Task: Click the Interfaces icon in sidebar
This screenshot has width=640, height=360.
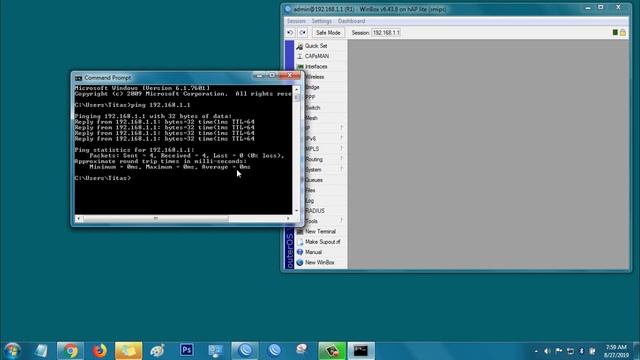Action: [x=300, y=67]
